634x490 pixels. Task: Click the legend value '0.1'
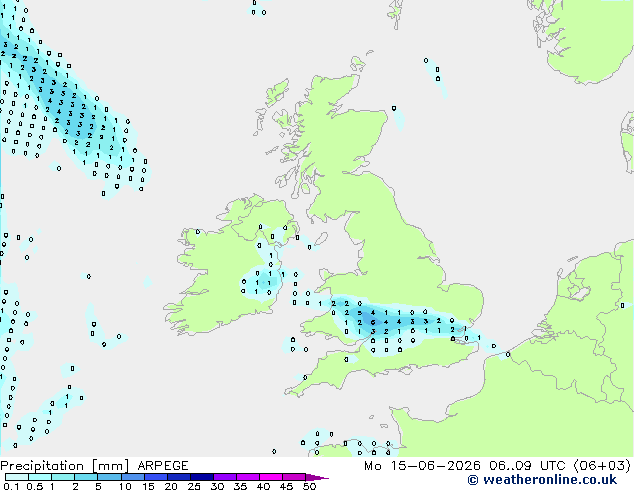(x=11, y=486)
